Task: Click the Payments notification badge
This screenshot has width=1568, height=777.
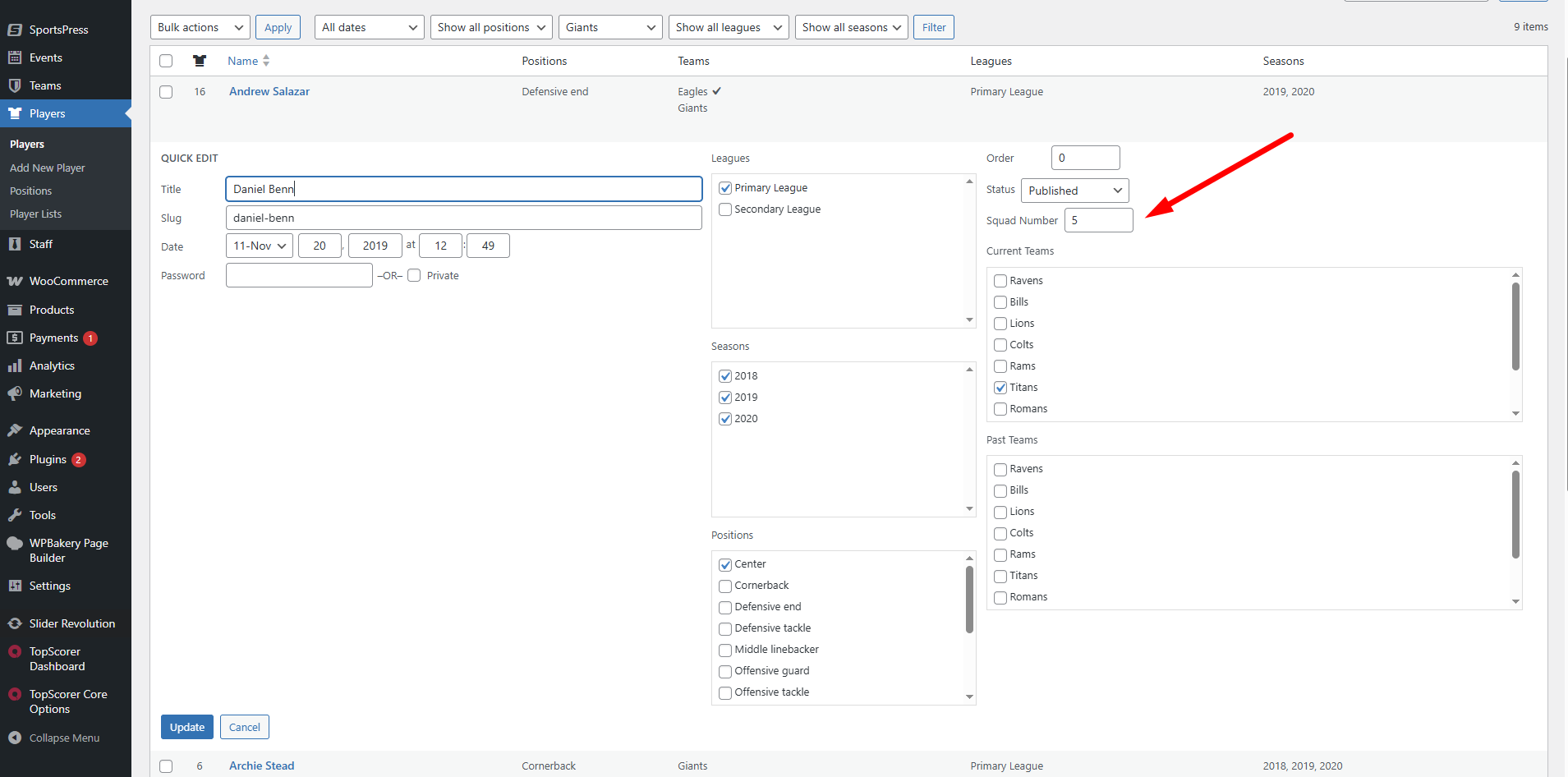Action: pyautogui.click(x=90, y=338)
